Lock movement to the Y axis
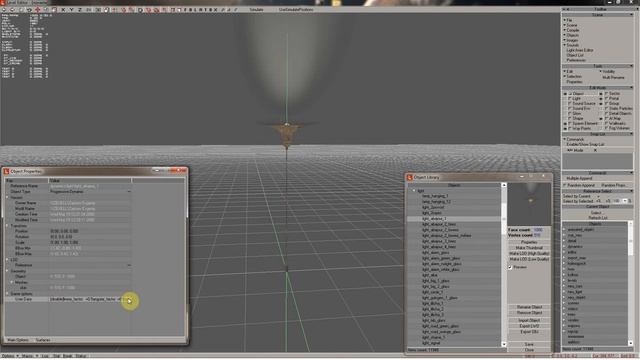Screen dimensions: 640x360 click(71, 9)
